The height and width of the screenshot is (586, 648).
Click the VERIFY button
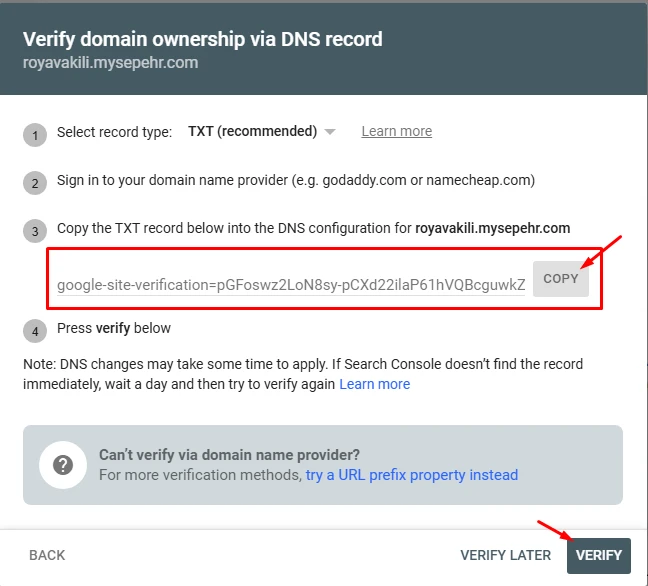(599, 555)
